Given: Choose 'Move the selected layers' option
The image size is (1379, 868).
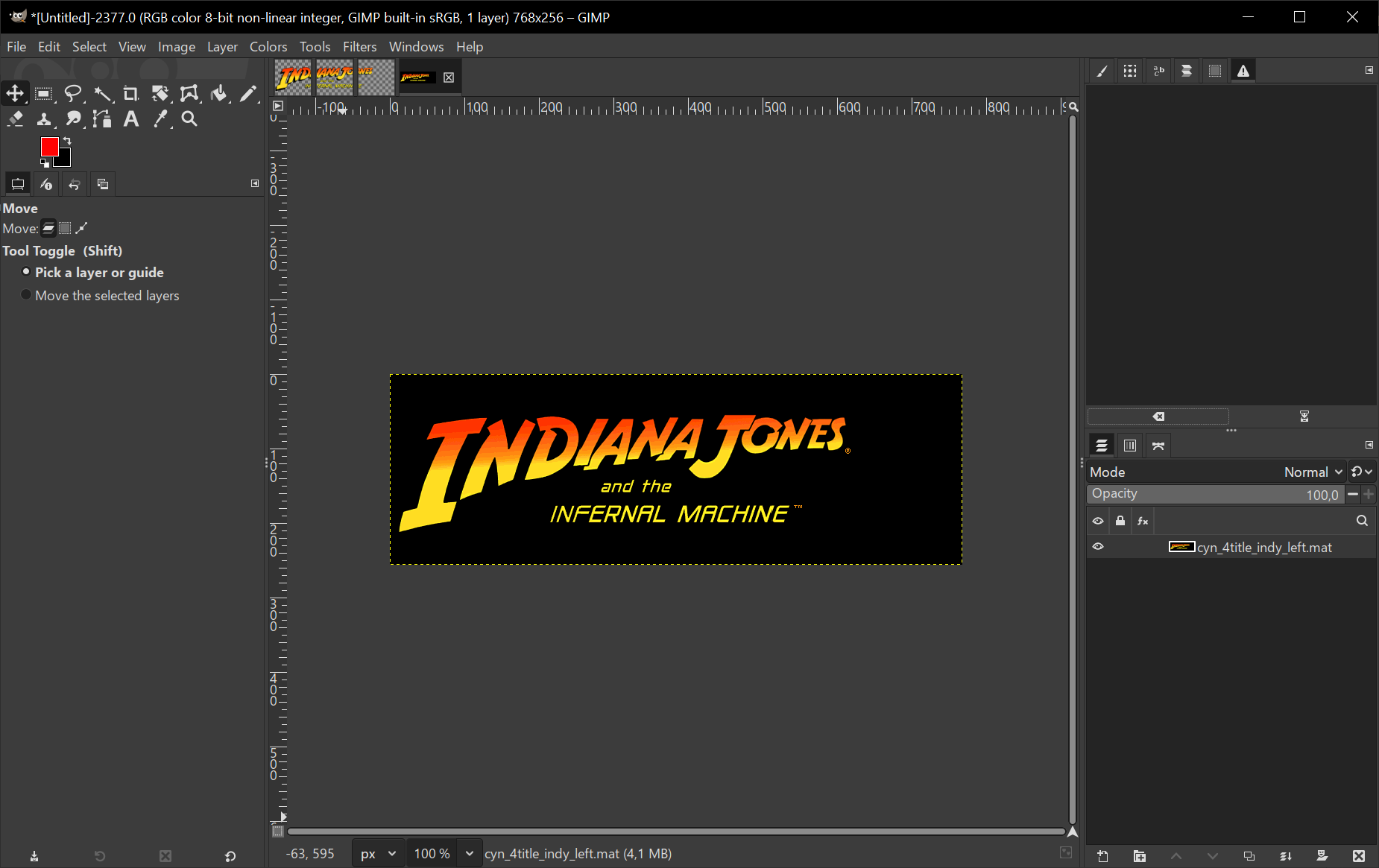Looking at the screenshot, I should (x=101, y=296).
